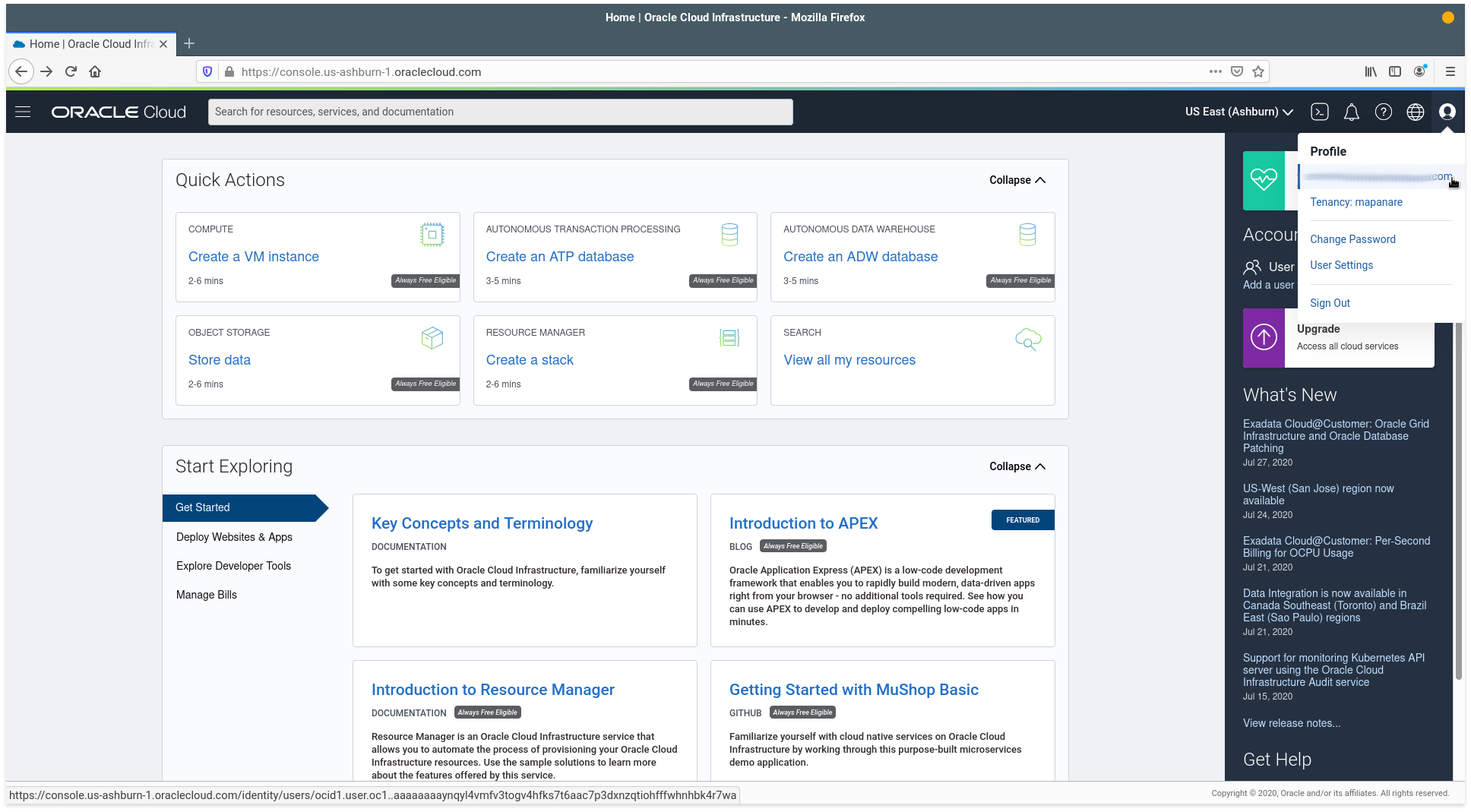Click the page vertical scrollbar

click(1458, 501)
